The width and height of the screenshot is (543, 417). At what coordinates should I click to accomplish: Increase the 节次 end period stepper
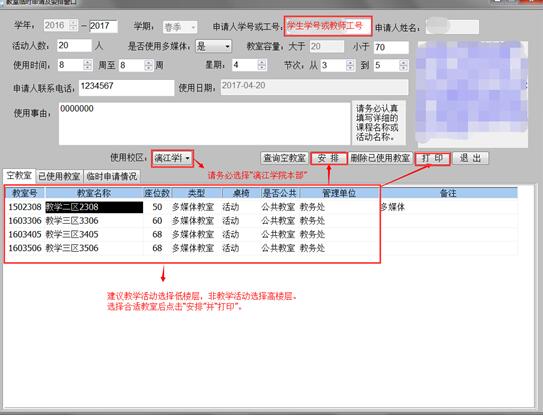point(403,62)
